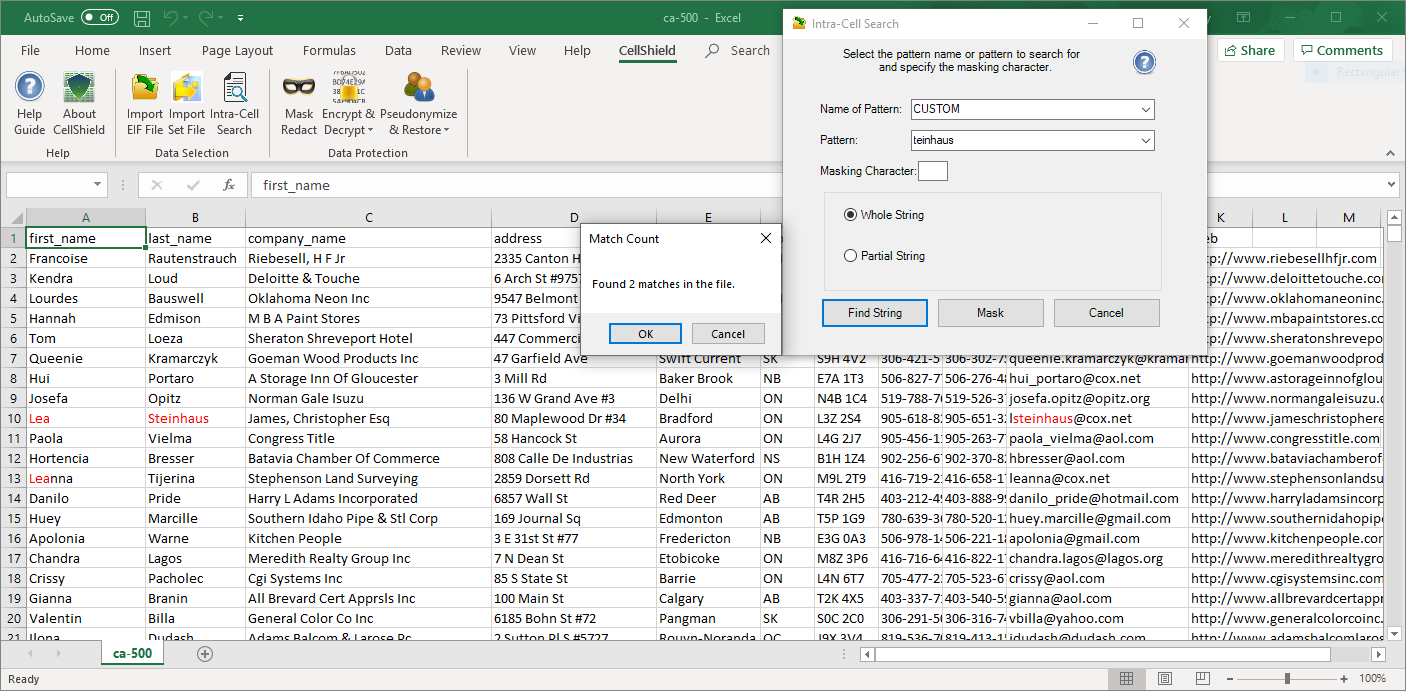The width and height of the screenshot is (1406, 691).
Task: Switch to the Home tab
Action: (92, 51)
